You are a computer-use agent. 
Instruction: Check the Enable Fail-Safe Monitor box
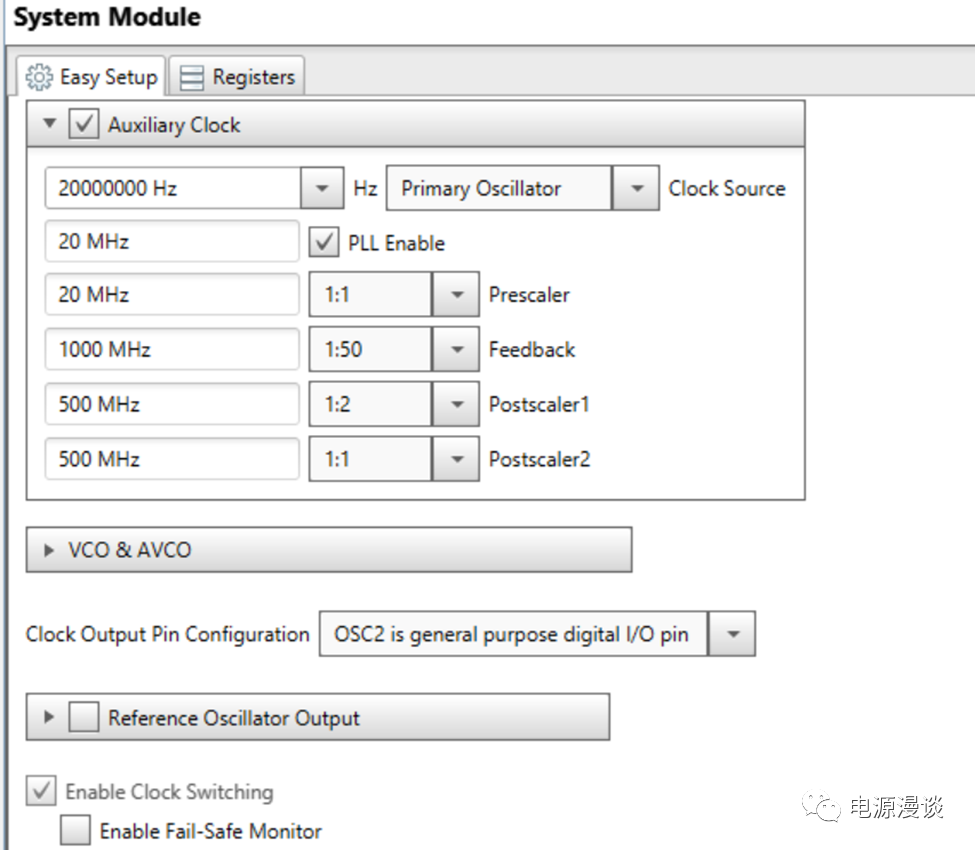(x=75, y=831)
